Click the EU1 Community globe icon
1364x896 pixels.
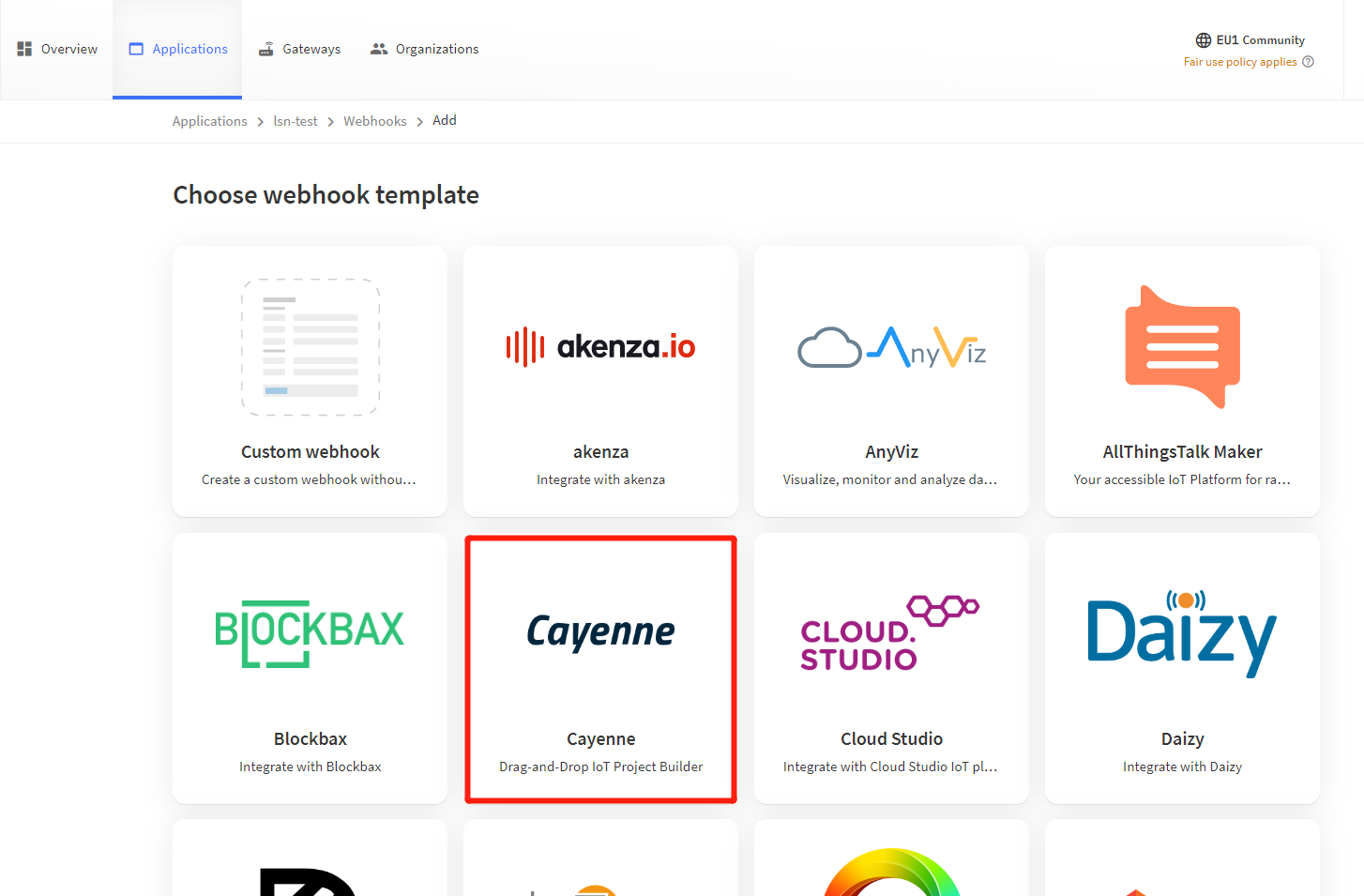click(1204, 40)
